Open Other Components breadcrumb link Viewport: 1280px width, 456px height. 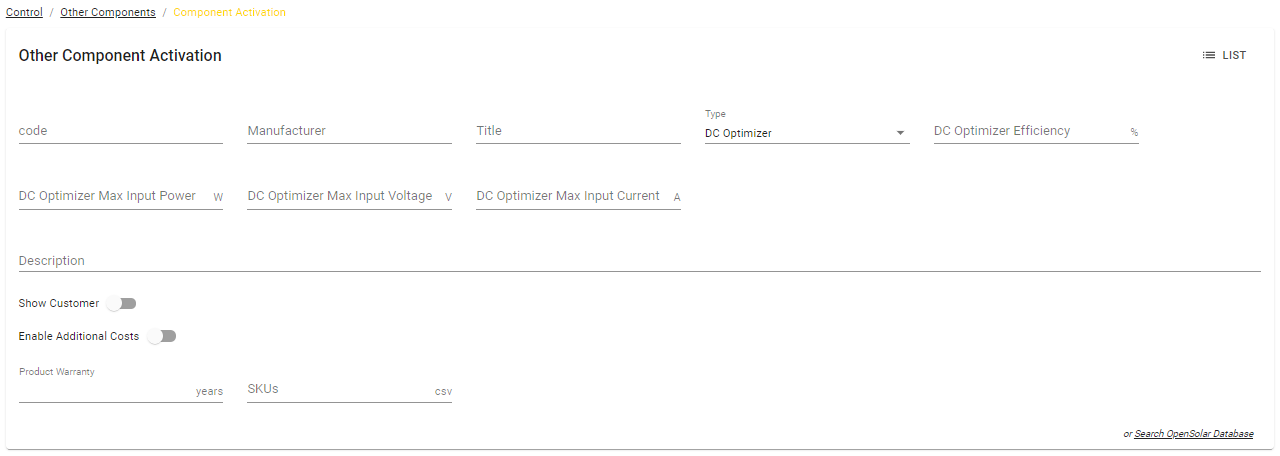click(107, 12)
